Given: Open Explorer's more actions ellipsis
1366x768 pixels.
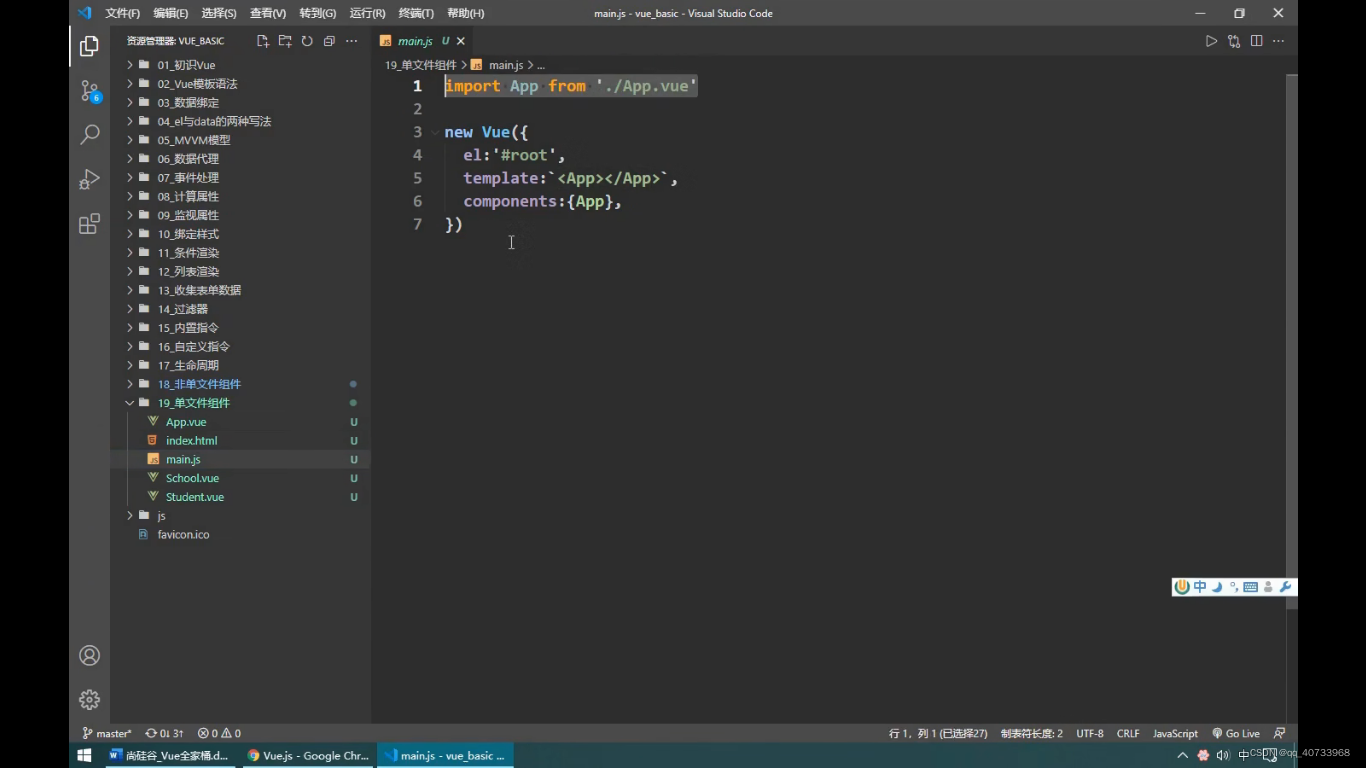Looking at the screenshot, I should (351, 41).
